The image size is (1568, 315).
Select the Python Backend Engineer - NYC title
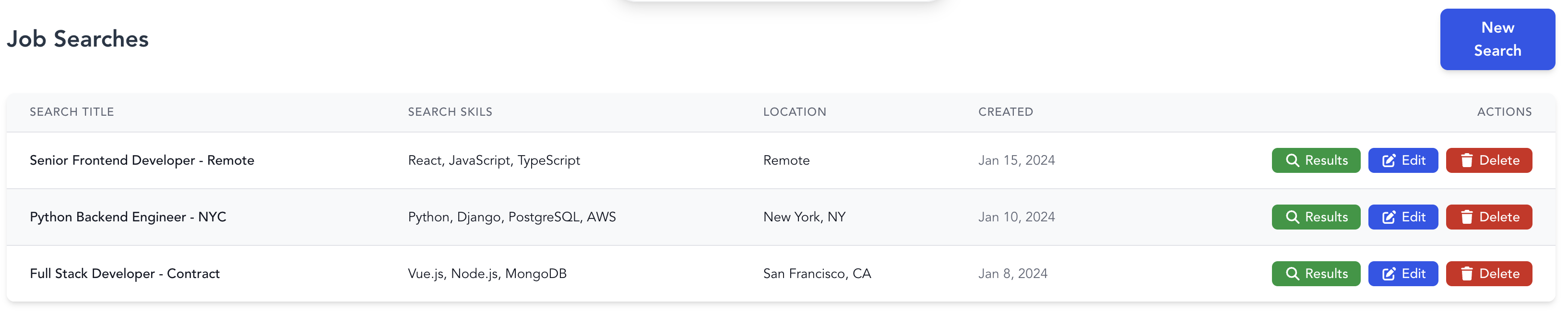(x=128, y=217)
